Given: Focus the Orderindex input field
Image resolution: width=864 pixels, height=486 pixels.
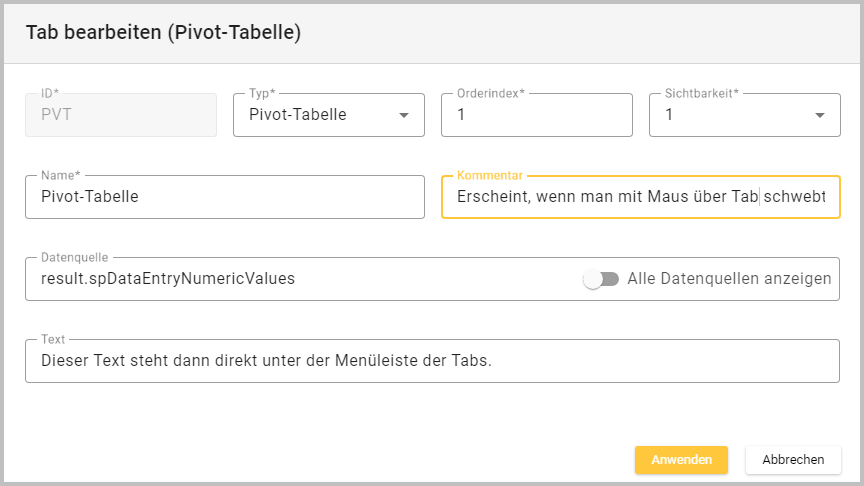Looking at the screenshot, I should [x=536, y=115].
